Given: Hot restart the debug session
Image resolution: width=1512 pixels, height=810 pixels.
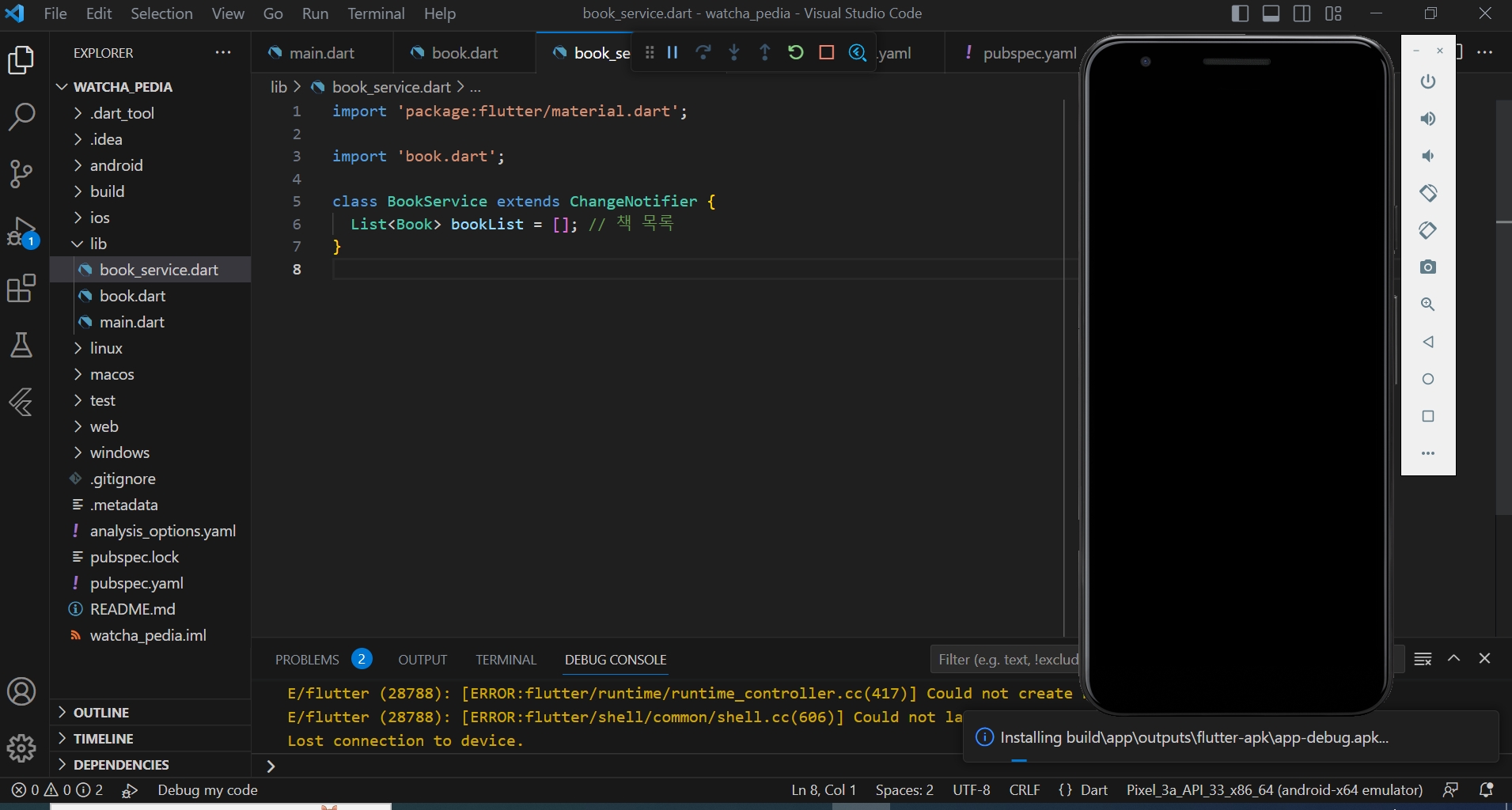Looking at the screenshot, I should tap(796, 52).
